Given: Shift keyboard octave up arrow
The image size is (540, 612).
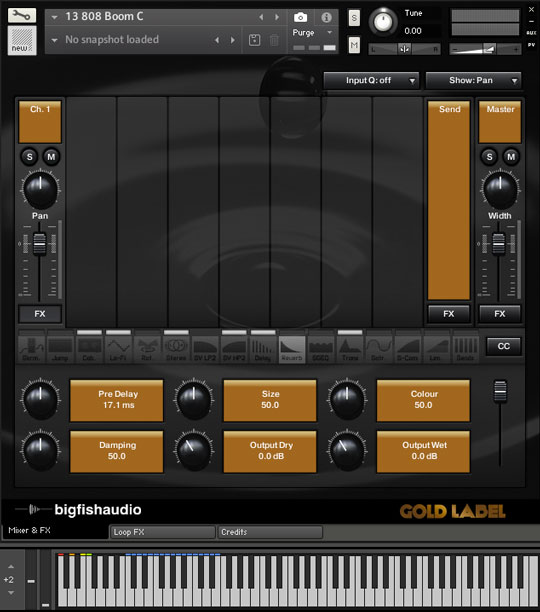Looking at the screenshot, I should 11,566.
